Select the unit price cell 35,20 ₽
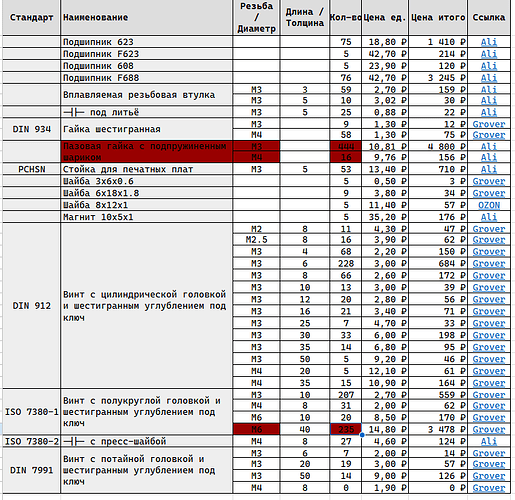 (385, 217)
